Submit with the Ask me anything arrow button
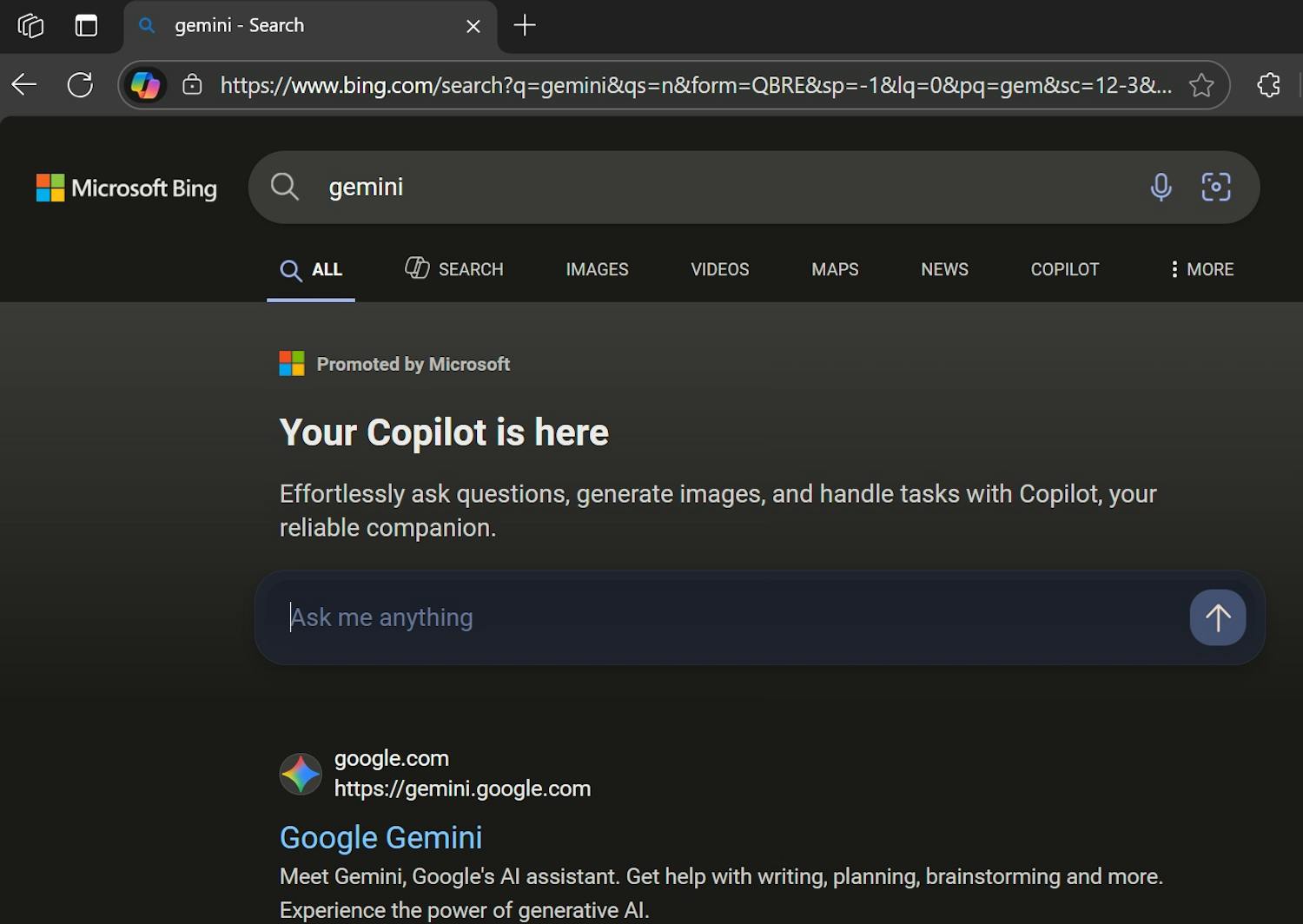 [x=1217, y=617]
